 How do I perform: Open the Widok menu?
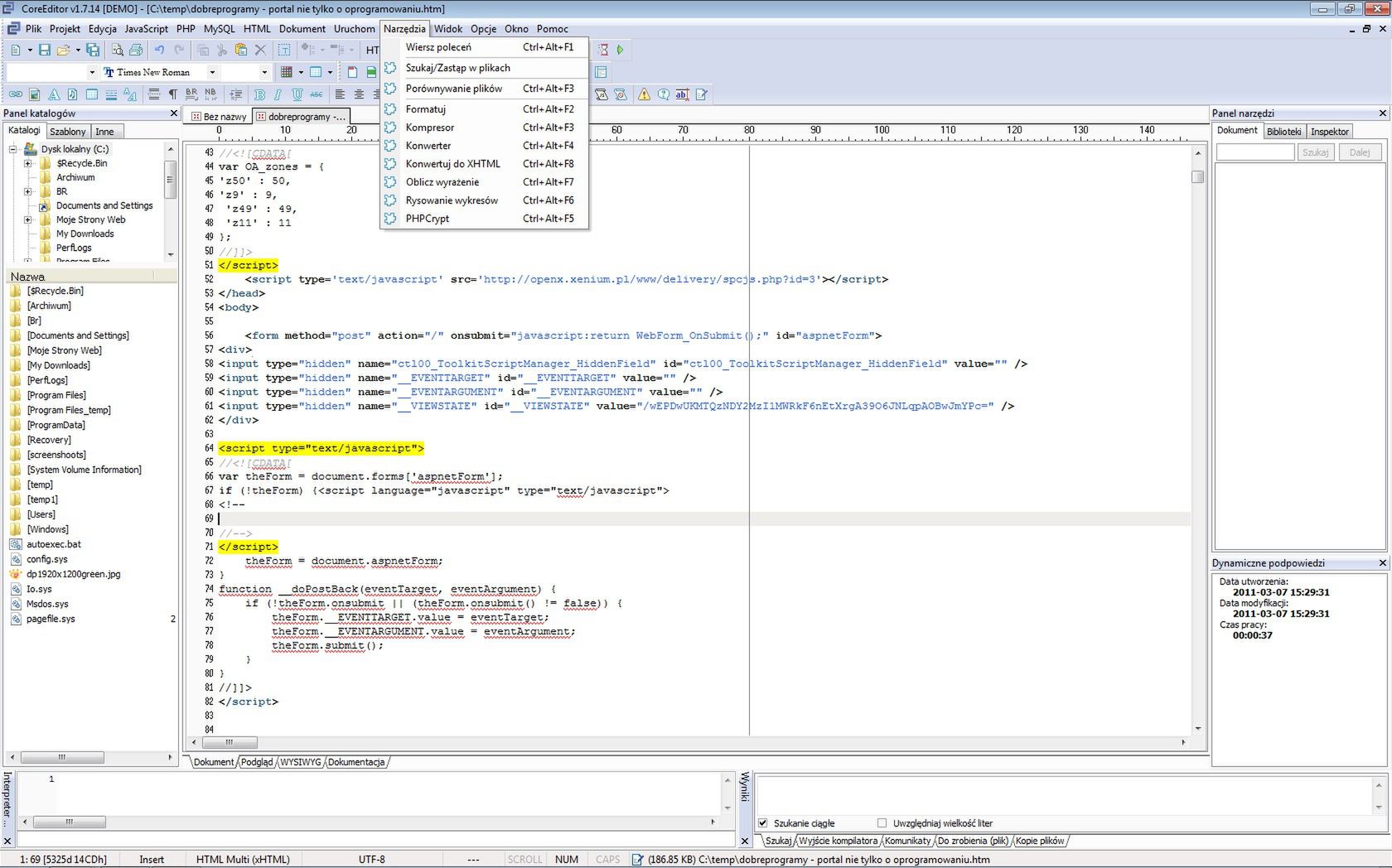point(448,28)
